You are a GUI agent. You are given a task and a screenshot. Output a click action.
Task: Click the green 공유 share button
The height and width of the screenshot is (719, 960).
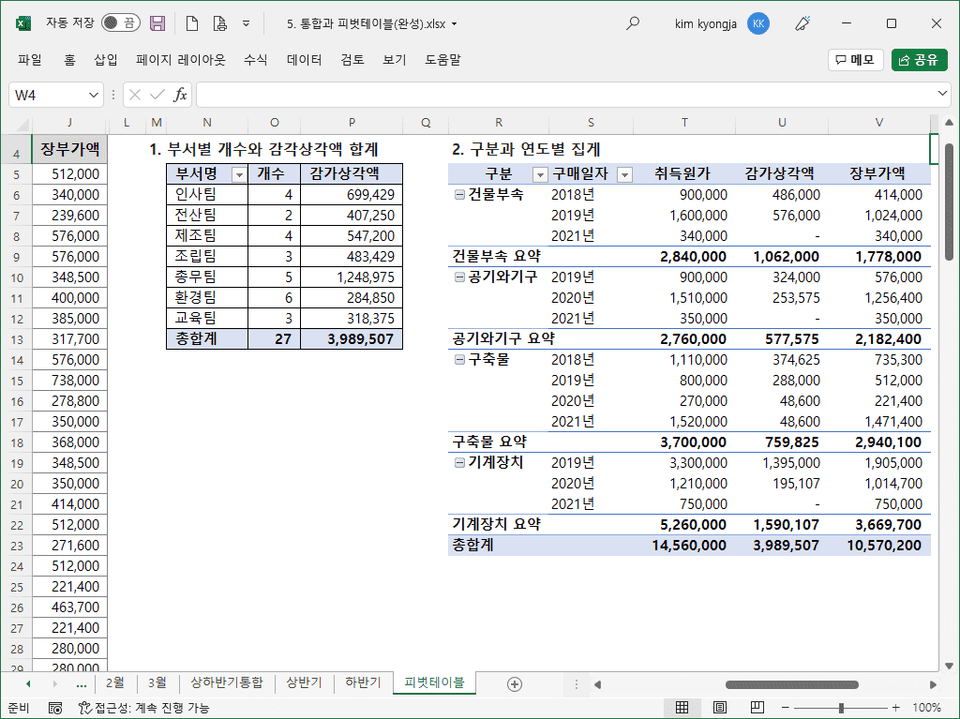pyautogui.click(x=919, y=60)
